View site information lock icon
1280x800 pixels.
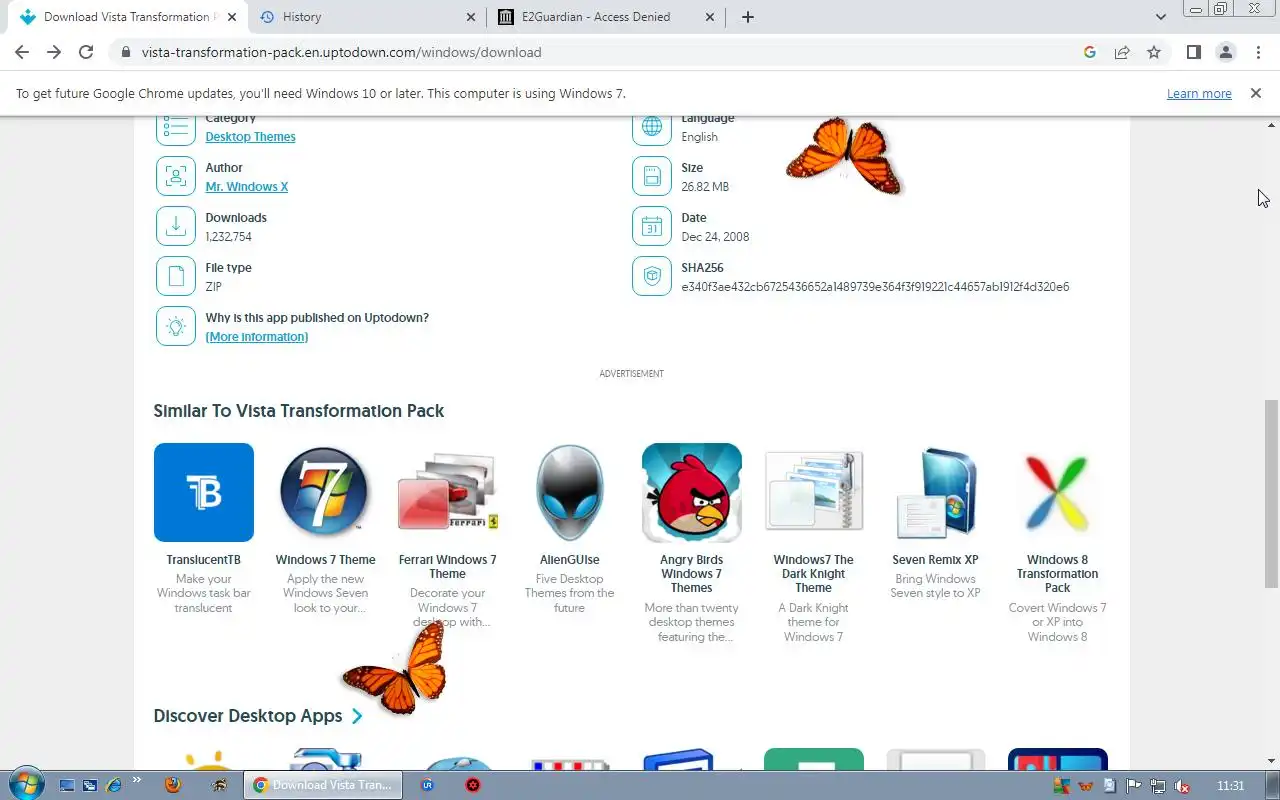coord(125,52)
